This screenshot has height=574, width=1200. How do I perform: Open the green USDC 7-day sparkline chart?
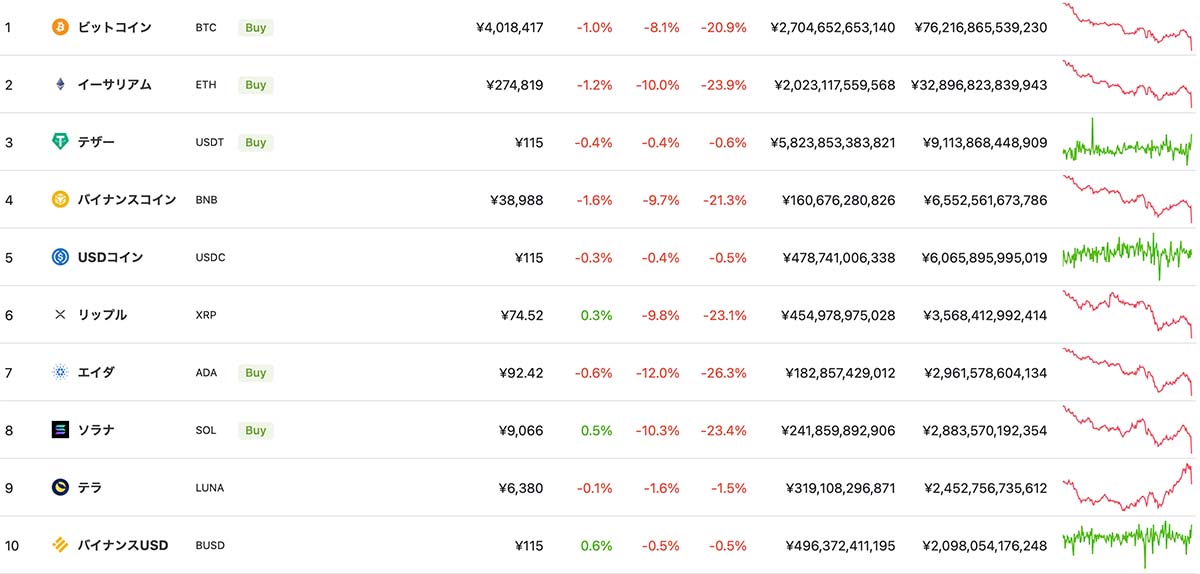pyautogui.click(x=1127, y=257)
